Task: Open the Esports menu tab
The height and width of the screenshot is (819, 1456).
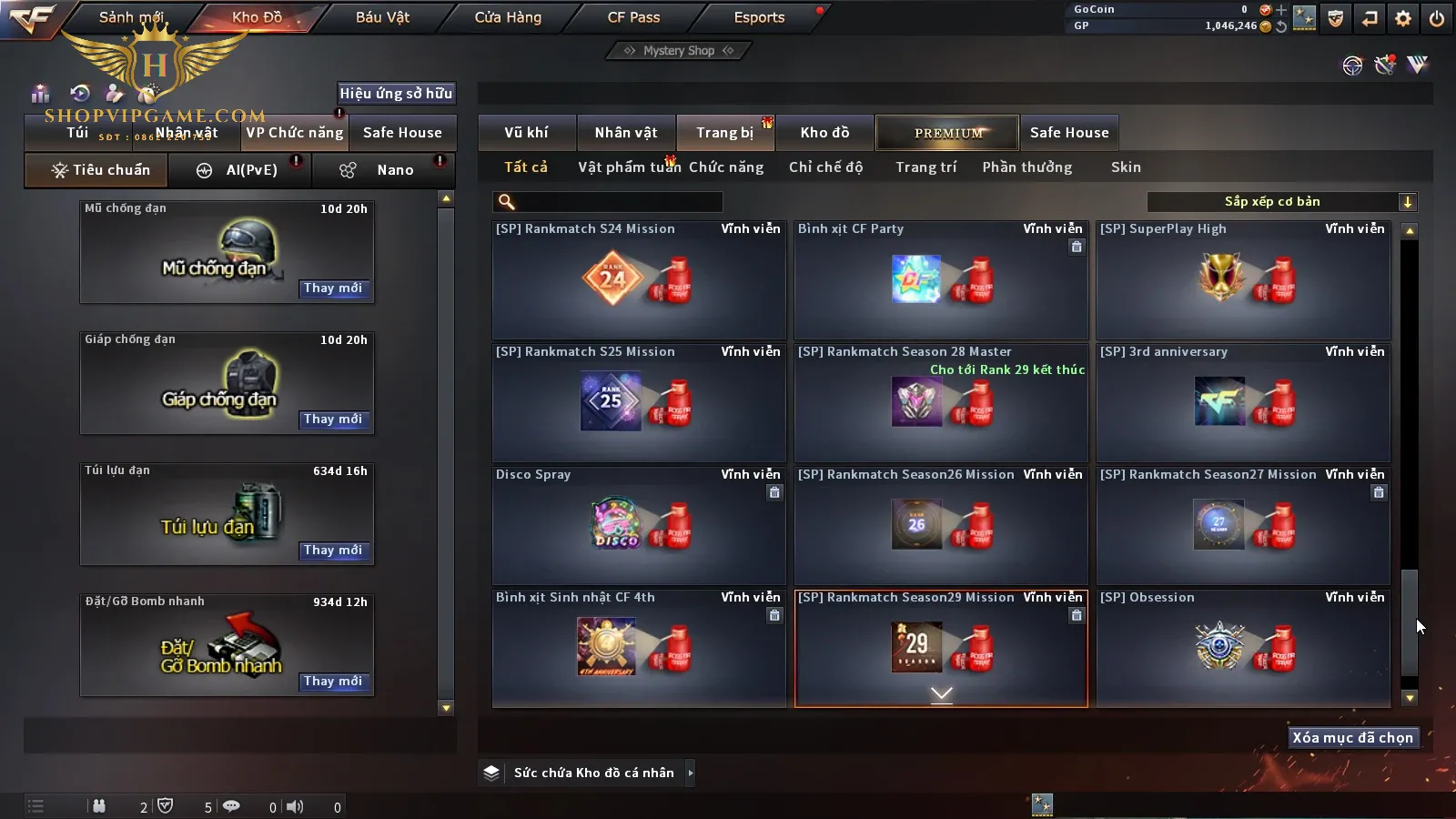Action: [759, 17]
